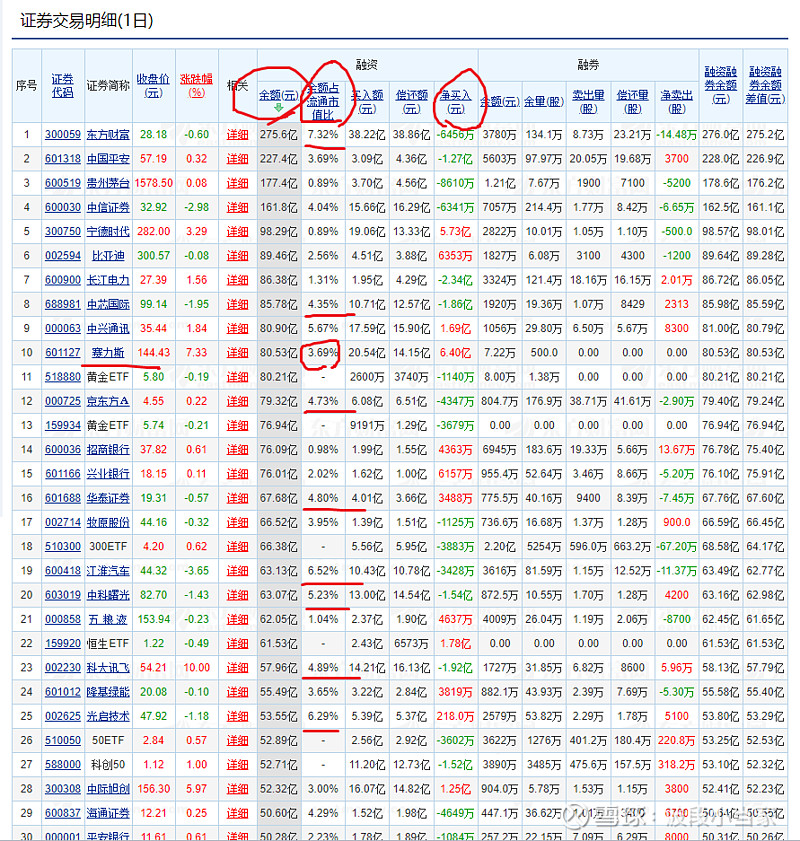Sort by 偿还额(元) column header

click(x=412, y=101)
